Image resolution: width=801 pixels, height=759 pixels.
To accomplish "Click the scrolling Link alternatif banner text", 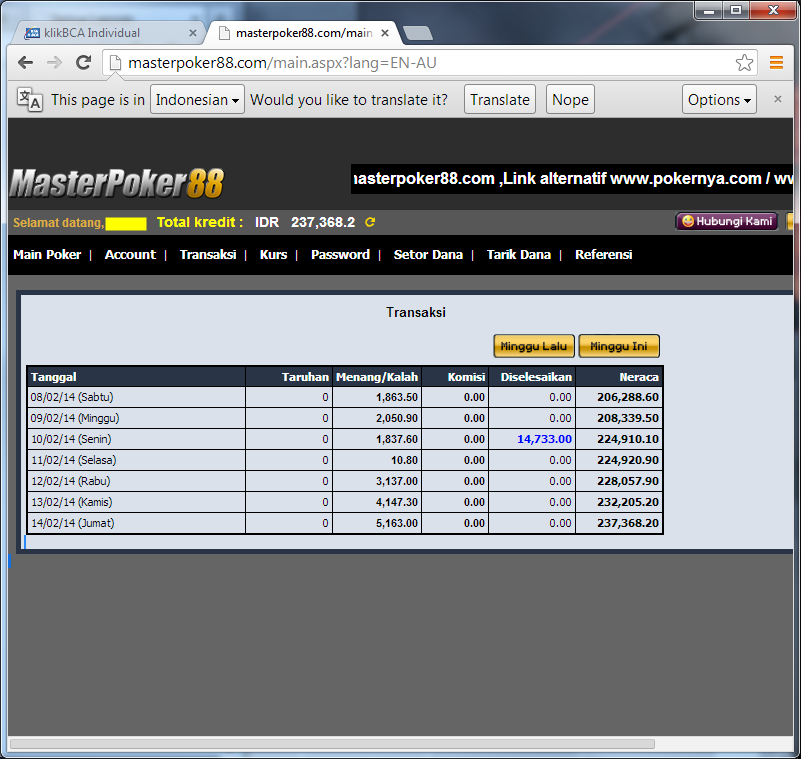I will tap(572, 179).
